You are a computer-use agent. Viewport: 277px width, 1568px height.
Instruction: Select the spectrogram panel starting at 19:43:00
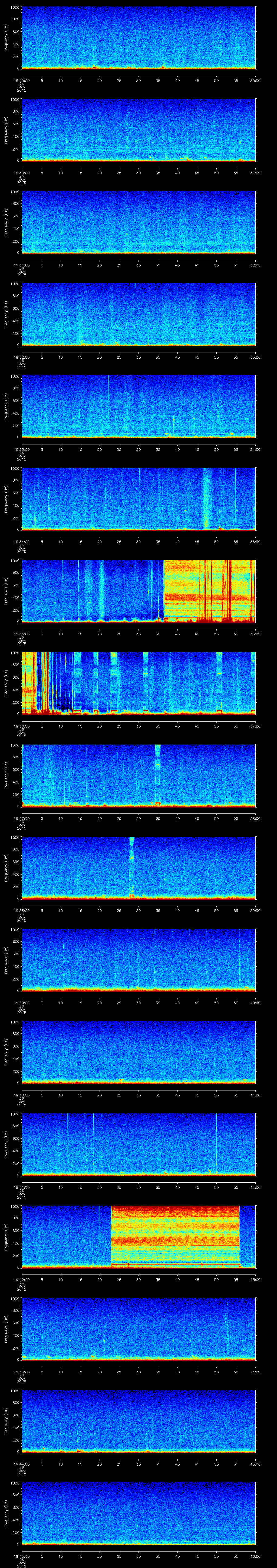point(139,1329)
